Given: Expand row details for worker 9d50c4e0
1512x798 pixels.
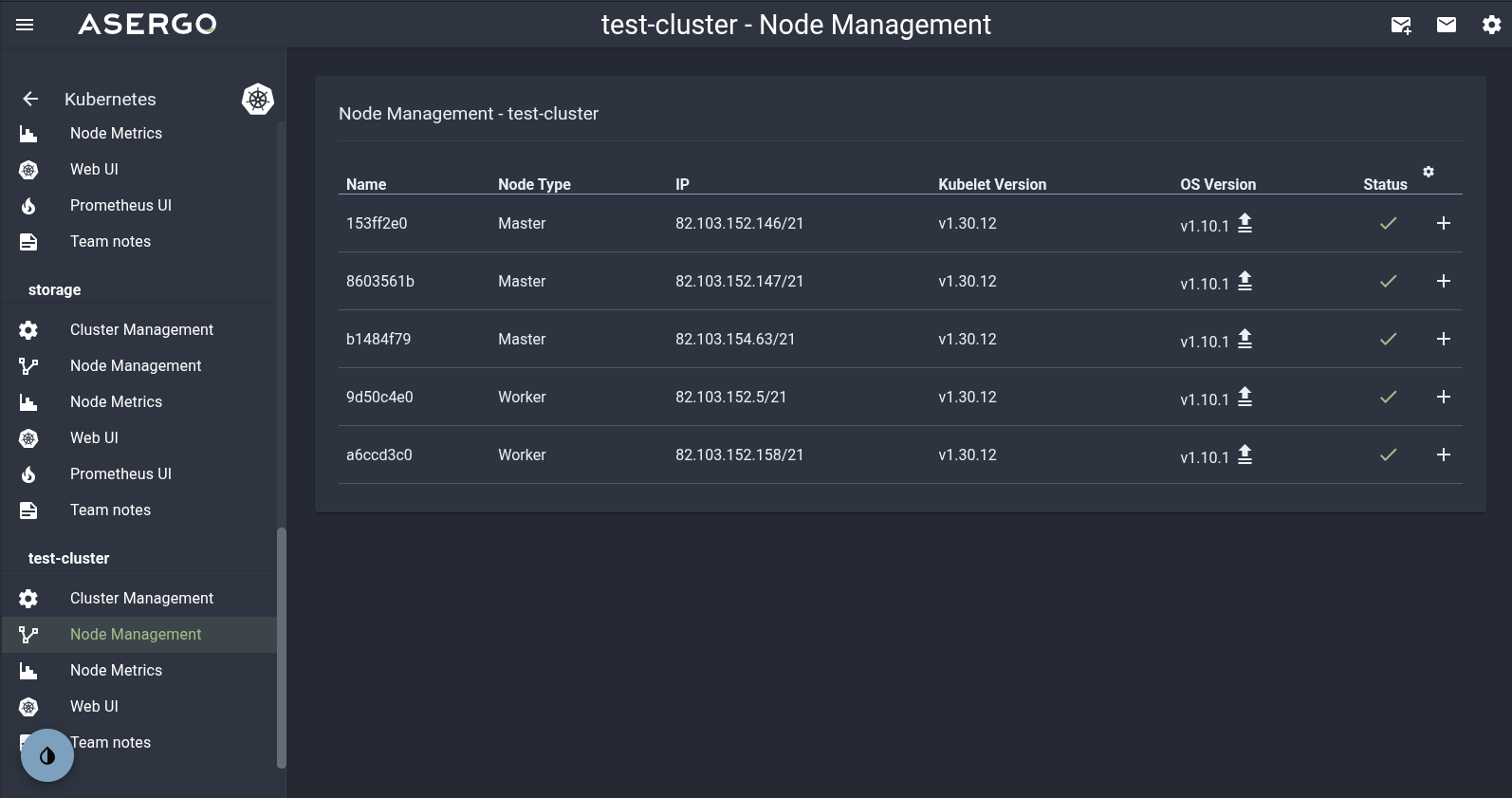Looking at the screenshot, I should [x=1443, y=397].
